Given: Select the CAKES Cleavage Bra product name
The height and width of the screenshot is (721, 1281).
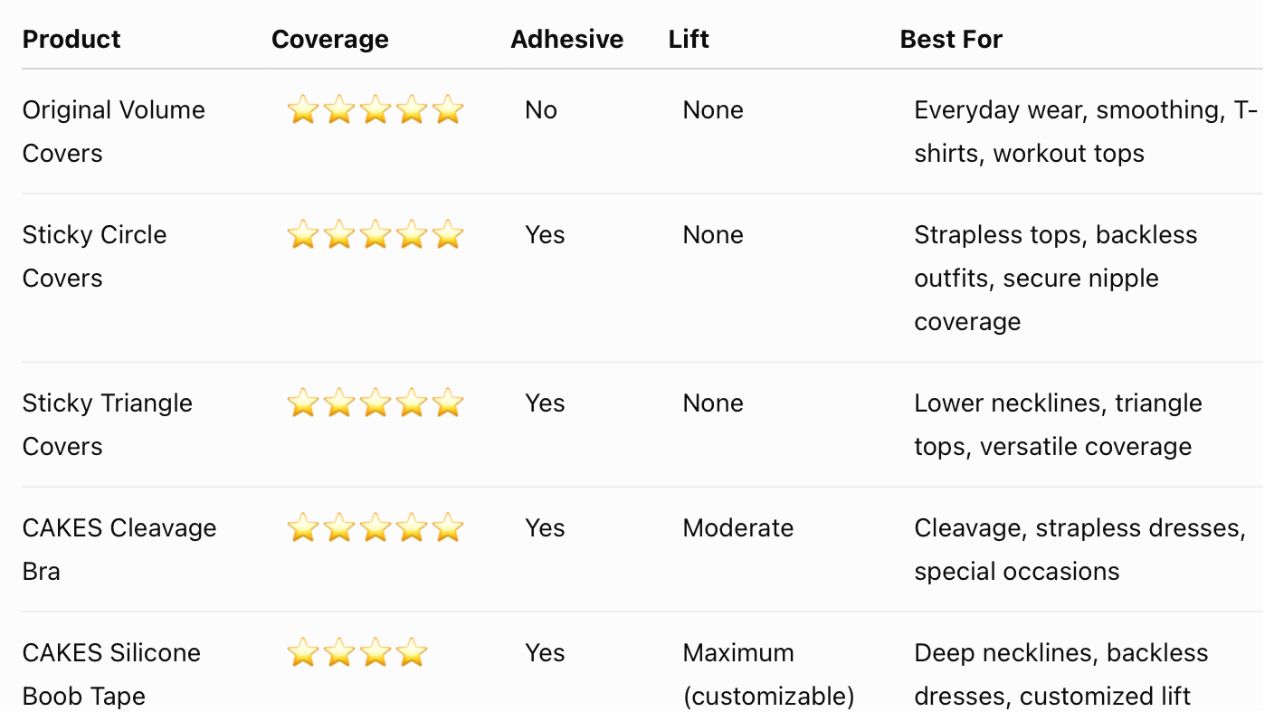Looking at the screenshot, I should (x=119, y=549).
